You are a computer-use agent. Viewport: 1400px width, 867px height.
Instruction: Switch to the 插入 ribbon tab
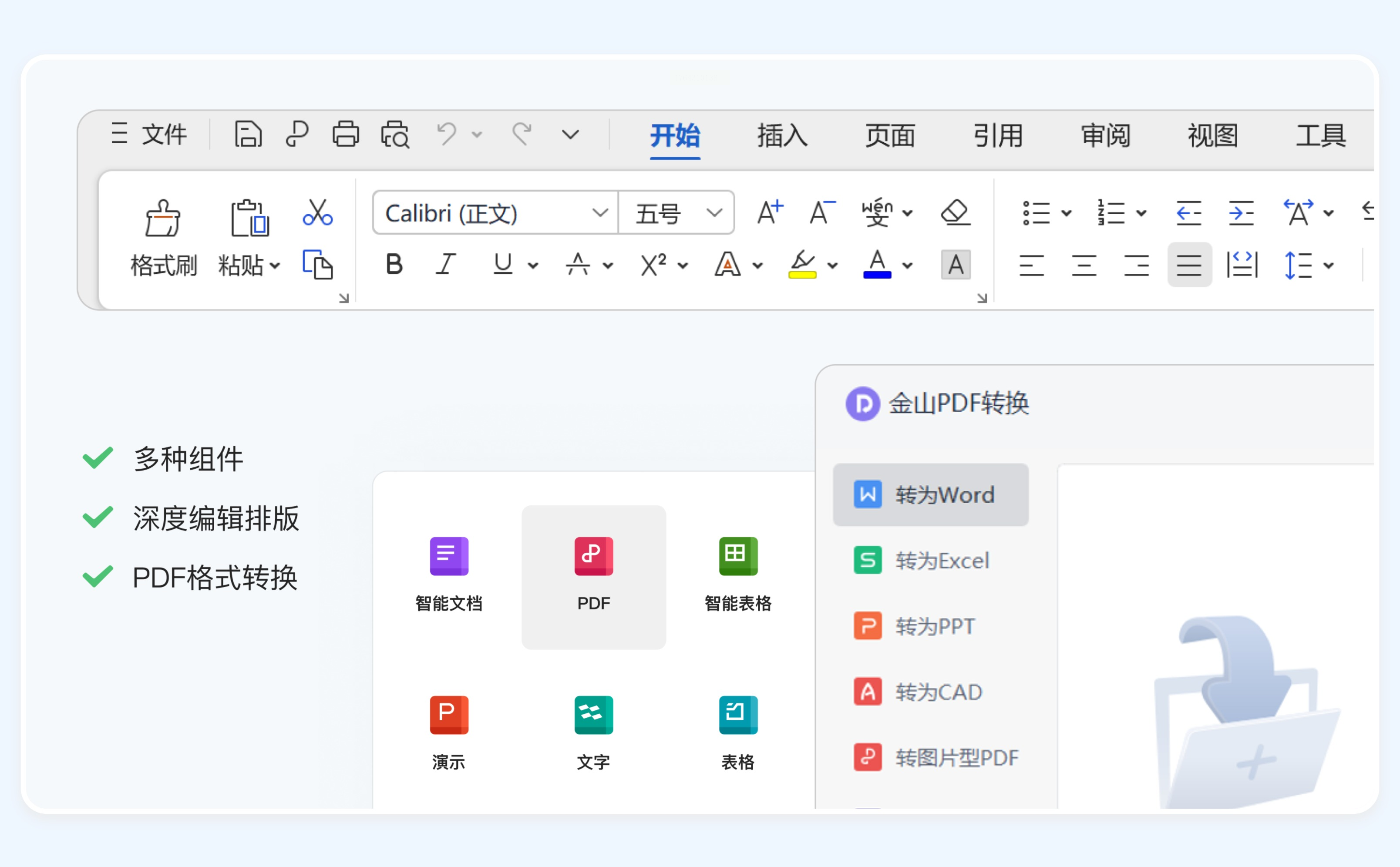782,136
